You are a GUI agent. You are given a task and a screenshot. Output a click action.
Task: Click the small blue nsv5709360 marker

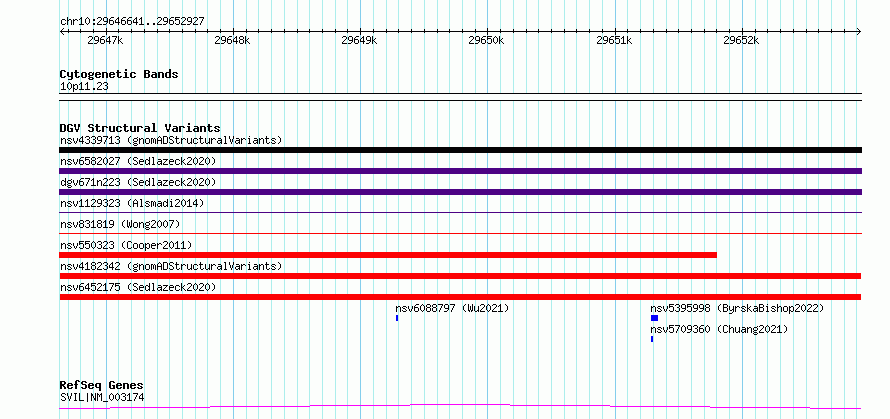pyautogui.click(x=652, y=339)
